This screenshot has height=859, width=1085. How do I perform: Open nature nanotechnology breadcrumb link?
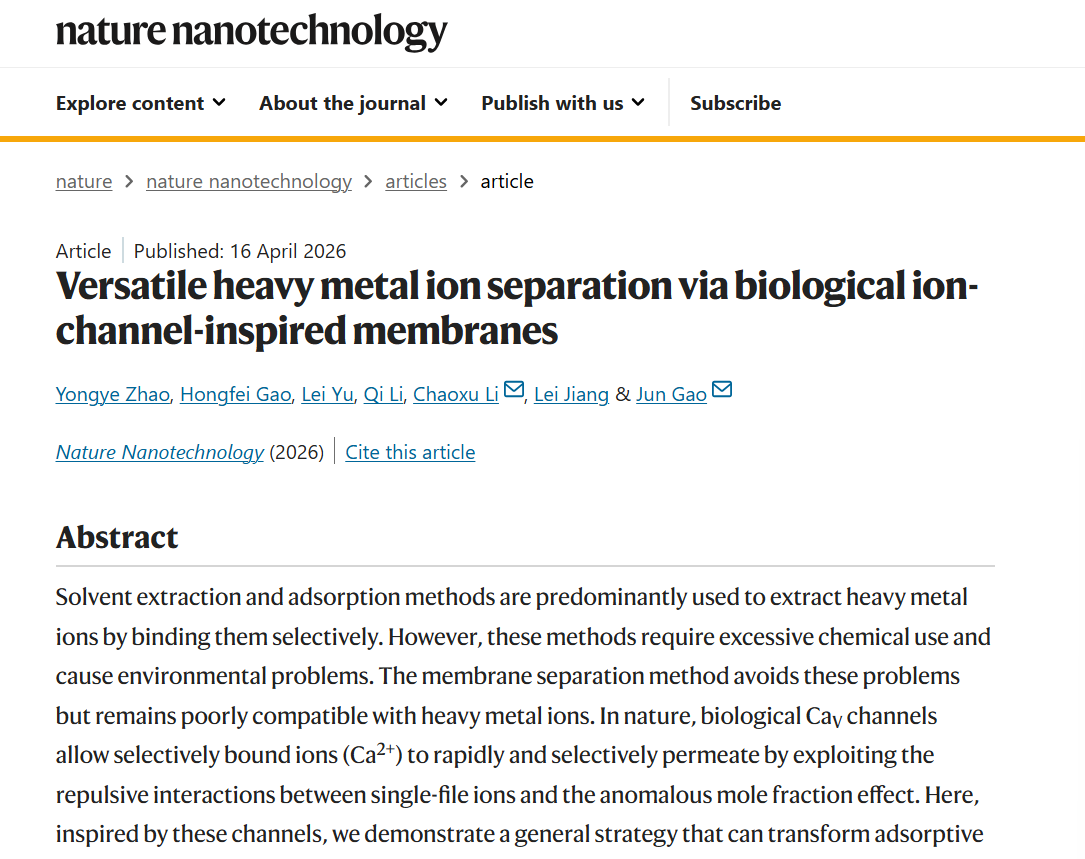click(249, 181)
